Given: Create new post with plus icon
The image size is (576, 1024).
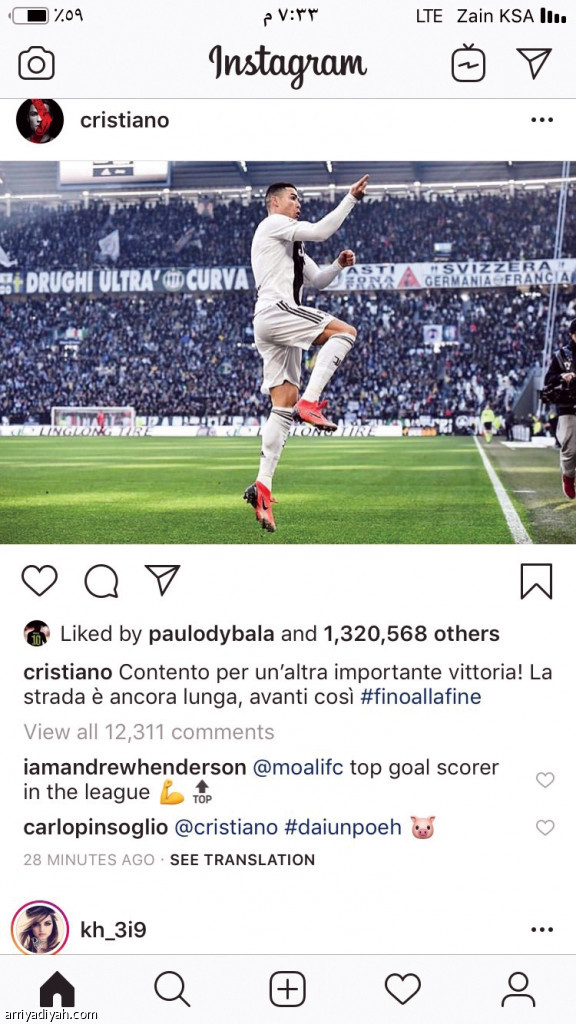Looking at the screenshot, I should 287,989.
